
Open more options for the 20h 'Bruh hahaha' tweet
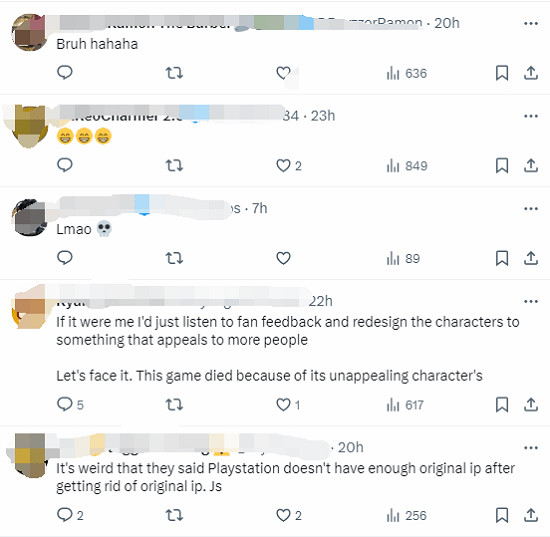(531, 24)
